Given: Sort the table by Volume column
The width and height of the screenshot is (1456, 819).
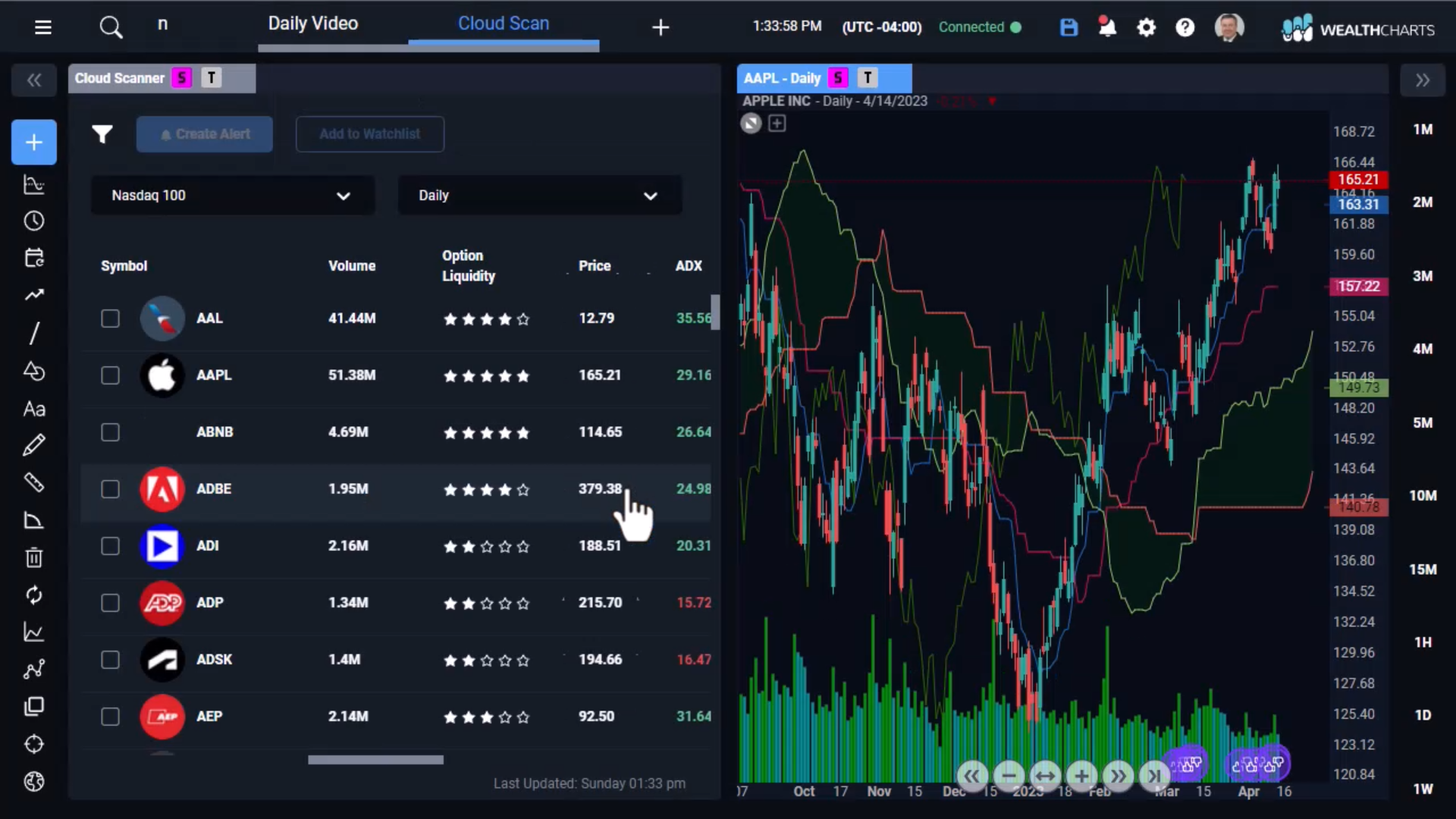Looking at the screenshot, I should coord(352,266).
